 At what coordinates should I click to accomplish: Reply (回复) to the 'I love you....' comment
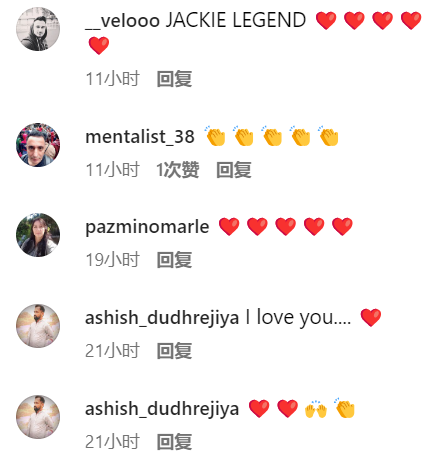coord(174,351)
